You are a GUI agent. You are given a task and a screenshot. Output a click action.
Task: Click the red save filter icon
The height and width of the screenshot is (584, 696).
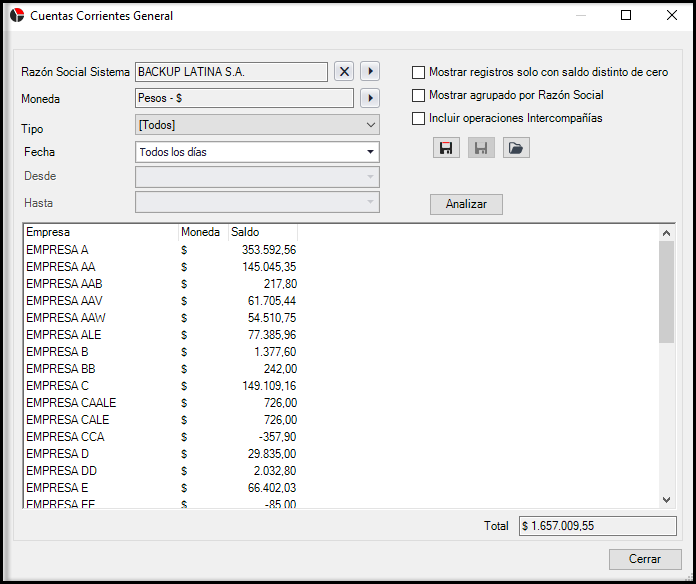pos(446,148)
